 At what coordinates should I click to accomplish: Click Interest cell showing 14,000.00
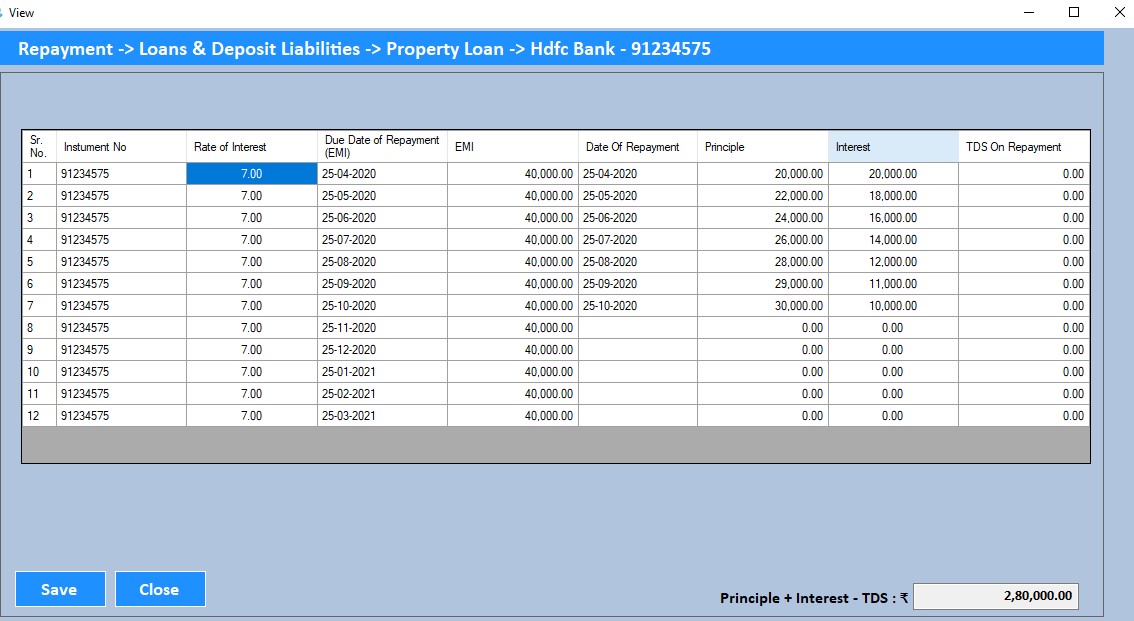(x=892, y=240)
